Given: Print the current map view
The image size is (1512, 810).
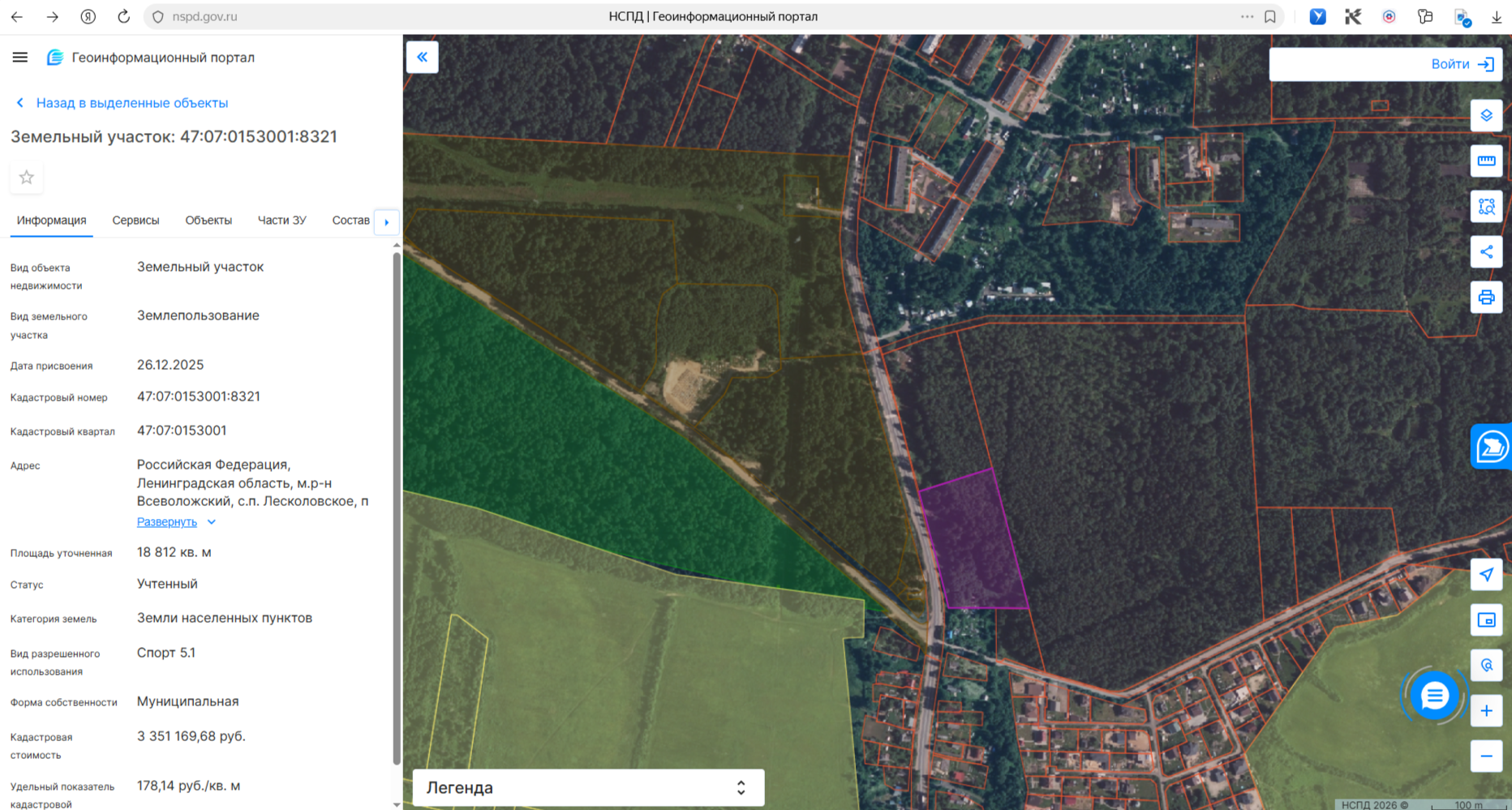Looking at the screenshot, I should point(1486,297).
